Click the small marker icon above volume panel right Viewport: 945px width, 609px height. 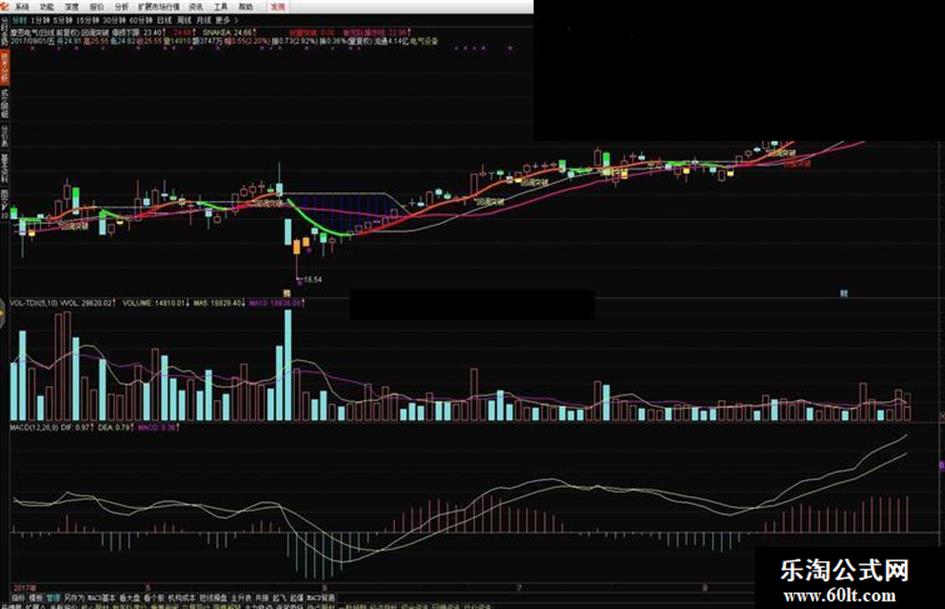click(844, 293)
